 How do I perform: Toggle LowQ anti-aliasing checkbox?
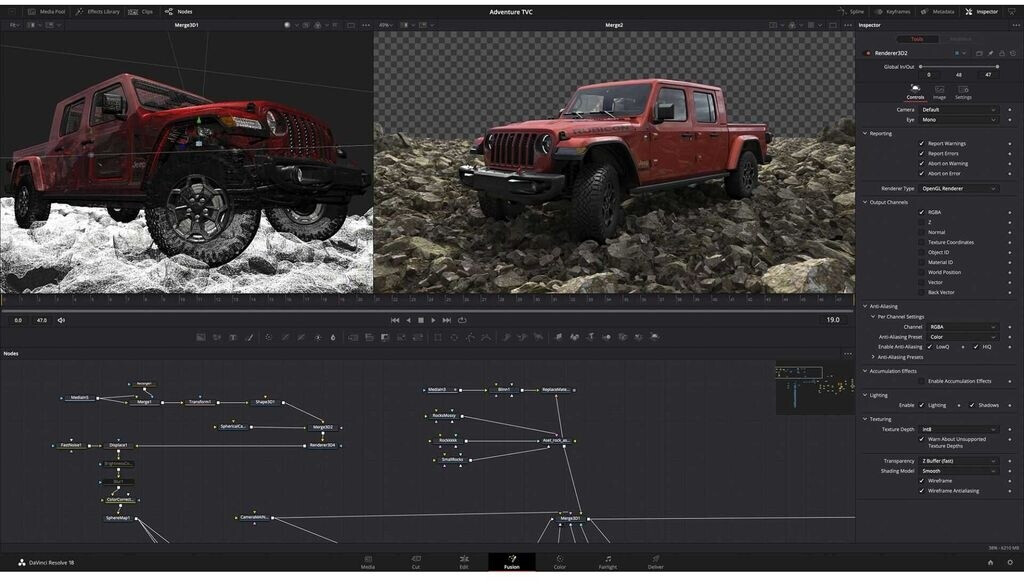(x=929, y=347)
